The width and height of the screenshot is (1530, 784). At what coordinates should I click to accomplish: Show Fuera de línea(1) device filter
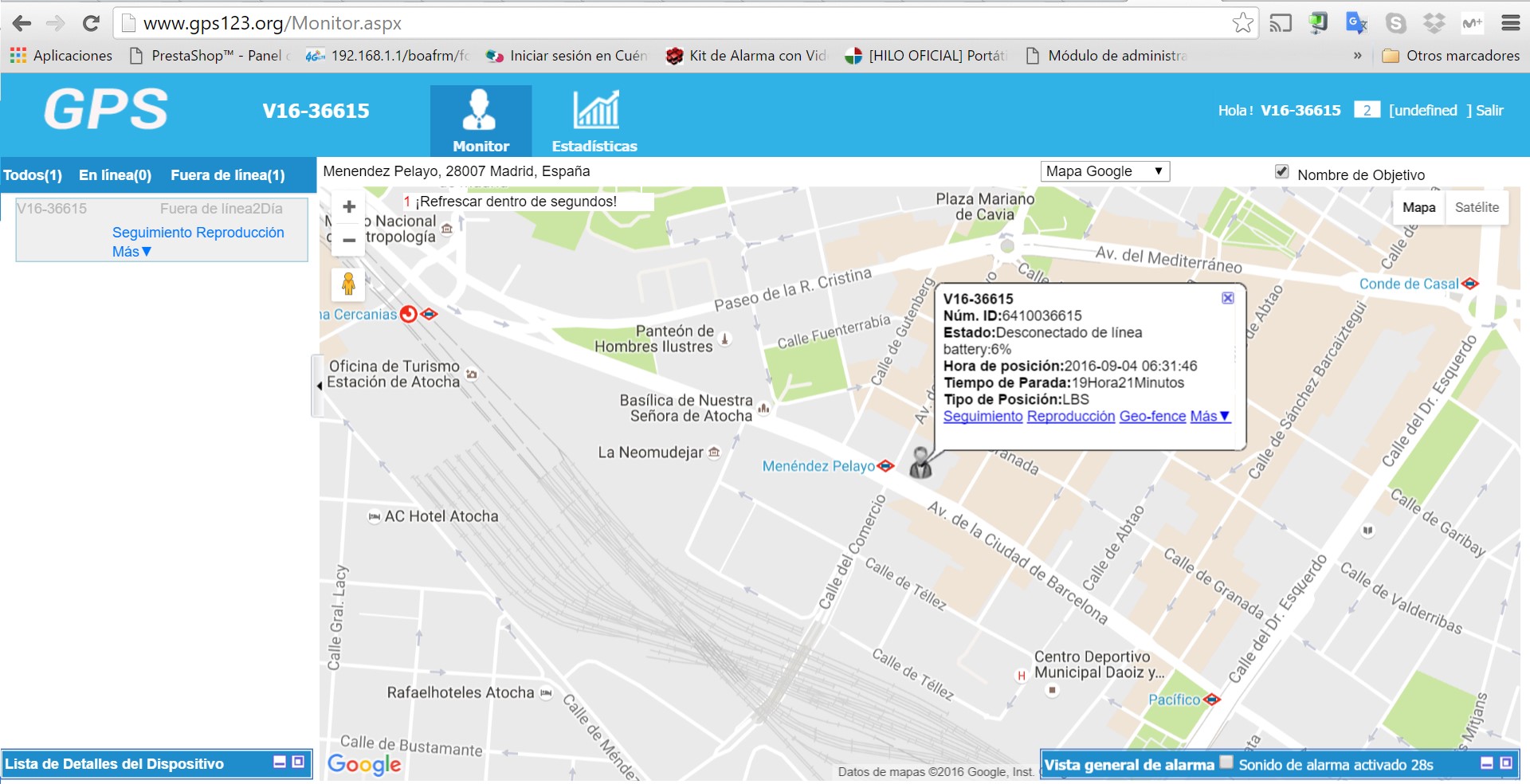[227, 175]
